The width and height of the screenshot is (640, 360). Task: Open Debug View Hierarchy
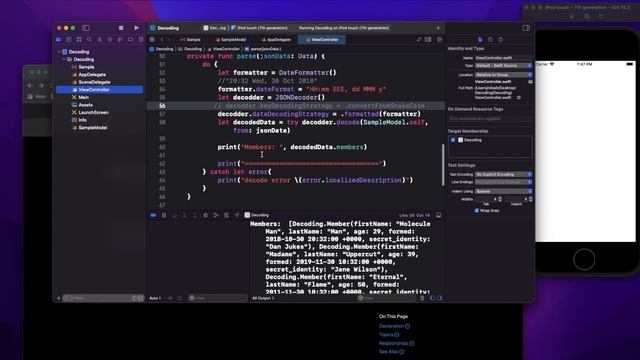pos(205,215)
